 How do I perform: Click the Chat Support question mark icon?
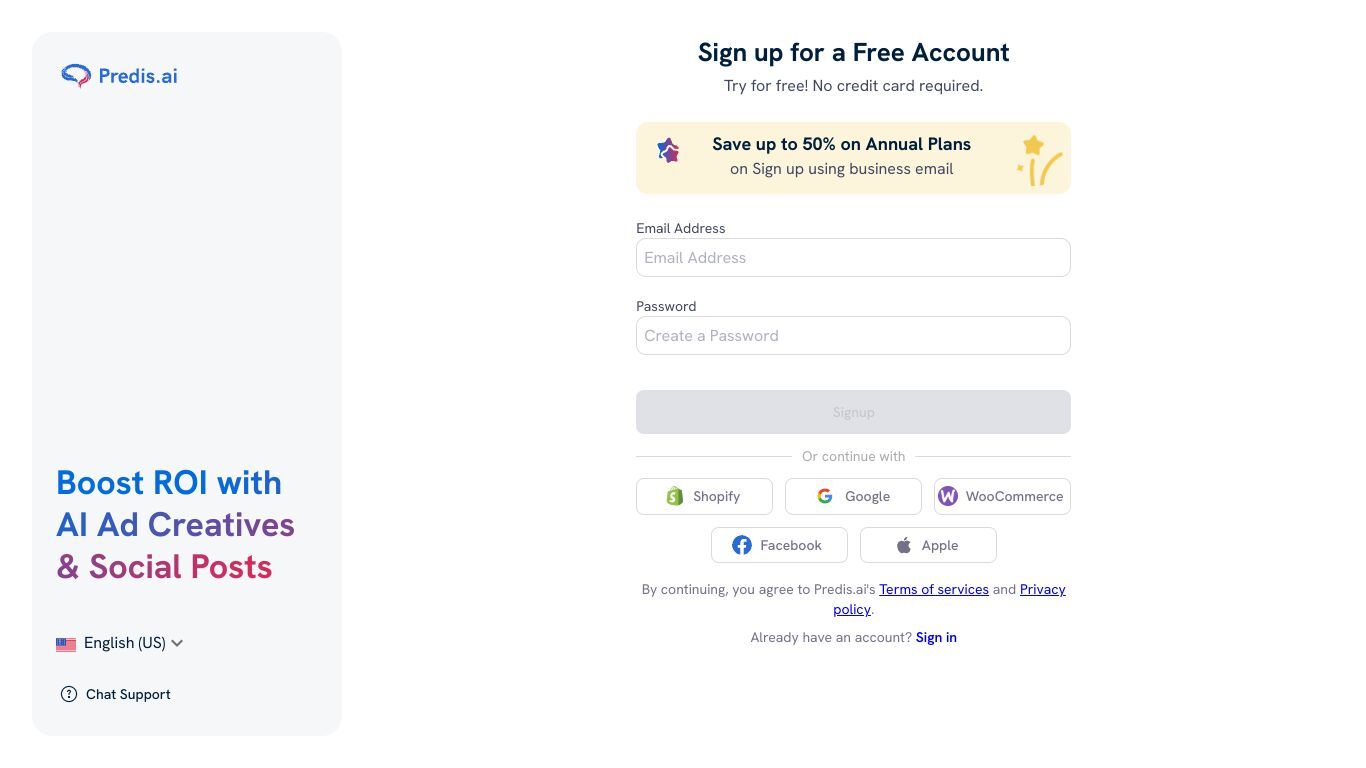[69, 694]
